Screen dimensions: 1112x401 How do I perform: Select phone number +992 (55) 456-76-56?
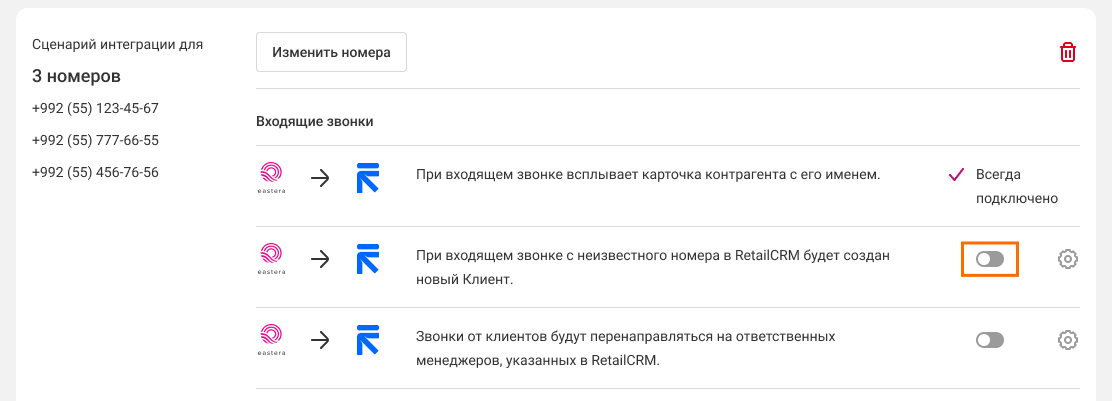[x=95, y=172]
